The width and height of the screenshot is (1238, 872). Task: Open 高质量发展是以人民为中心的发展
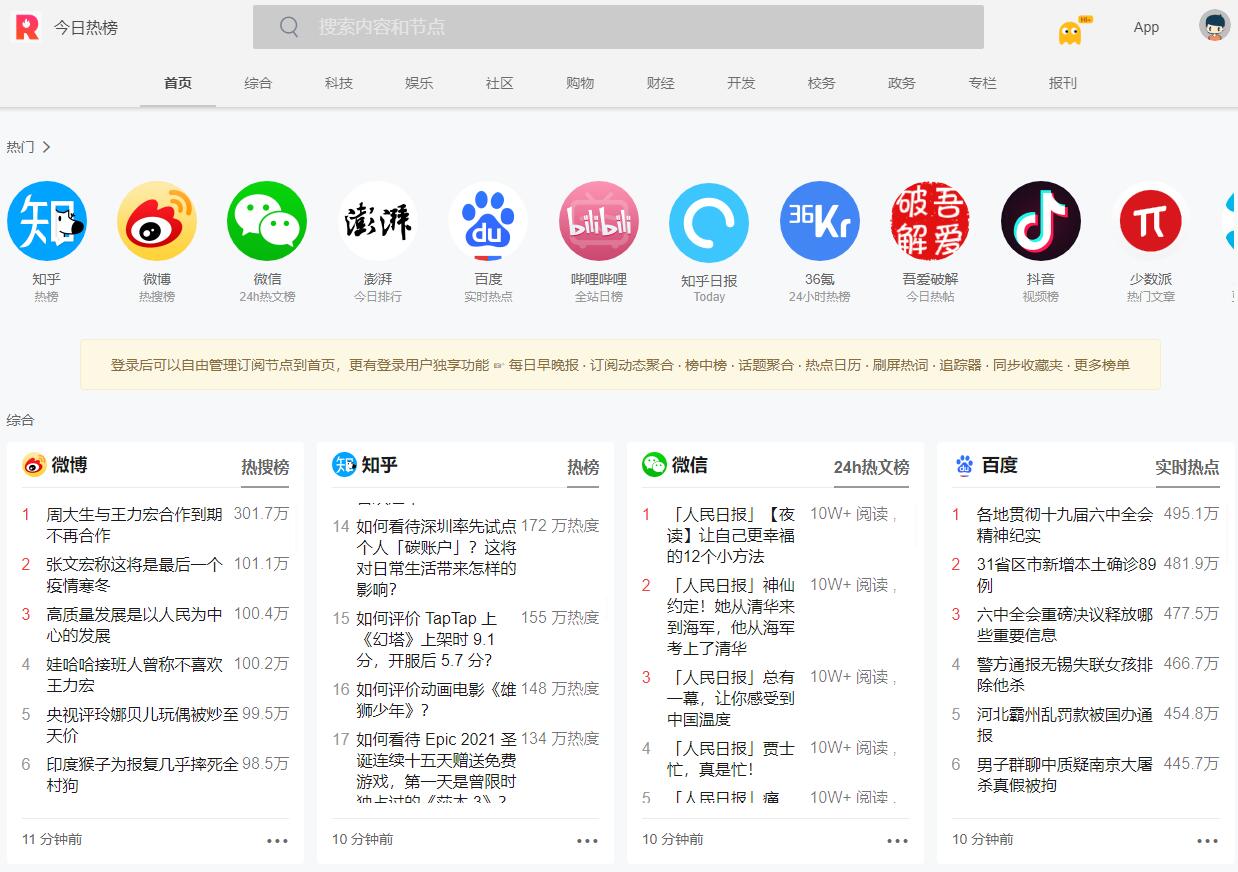(x=135, y=625)
